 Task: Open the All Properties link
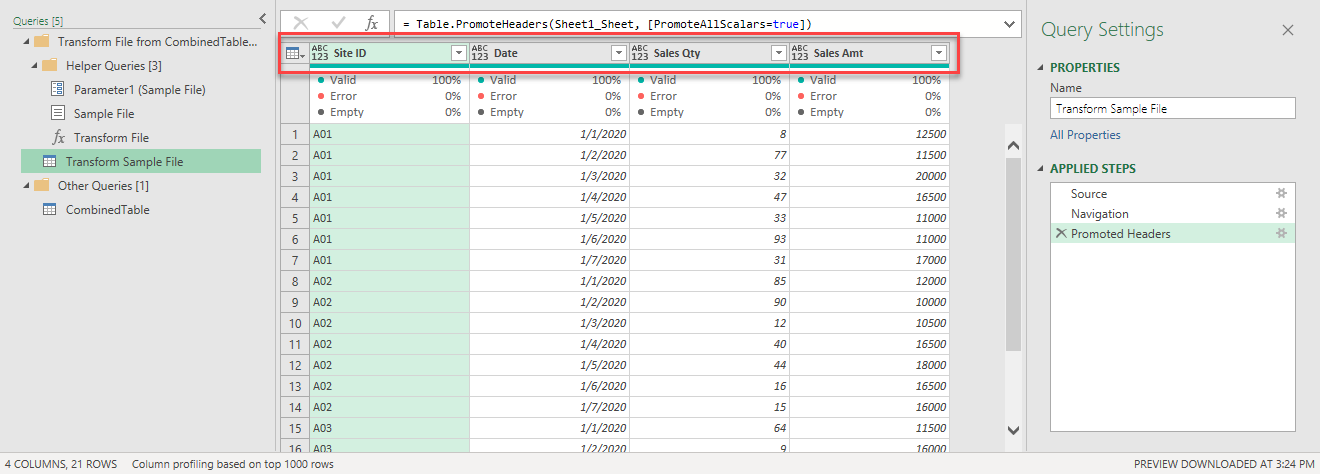[1085, 135]
